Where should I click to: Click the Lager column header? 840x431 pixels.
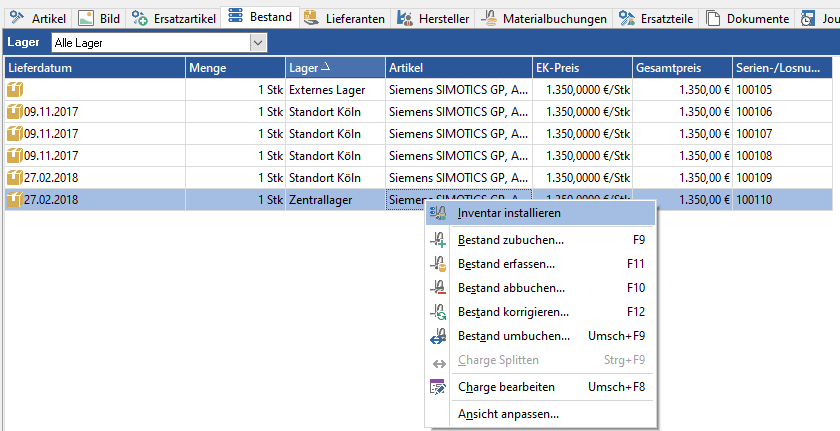tap(335, 68)
